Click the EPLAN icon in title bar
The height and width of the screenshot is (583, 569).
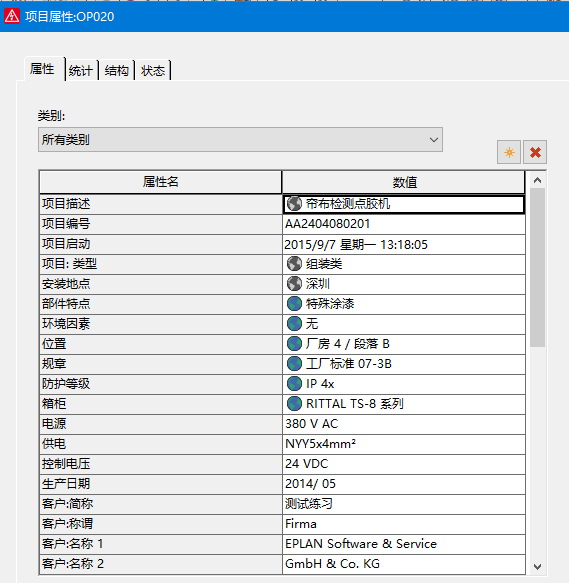pyautogui.click(x=12, y=16)
